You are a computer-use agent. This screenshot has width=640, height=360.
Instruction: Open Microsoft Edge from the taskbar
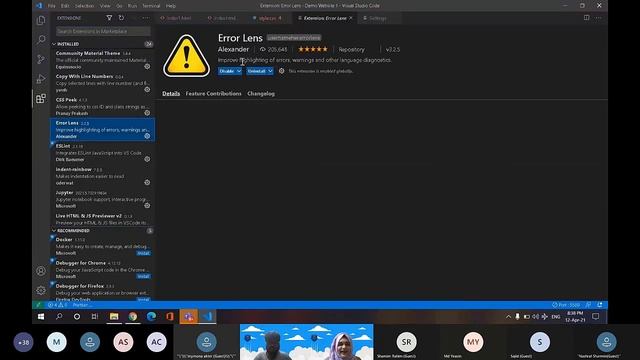151,316
